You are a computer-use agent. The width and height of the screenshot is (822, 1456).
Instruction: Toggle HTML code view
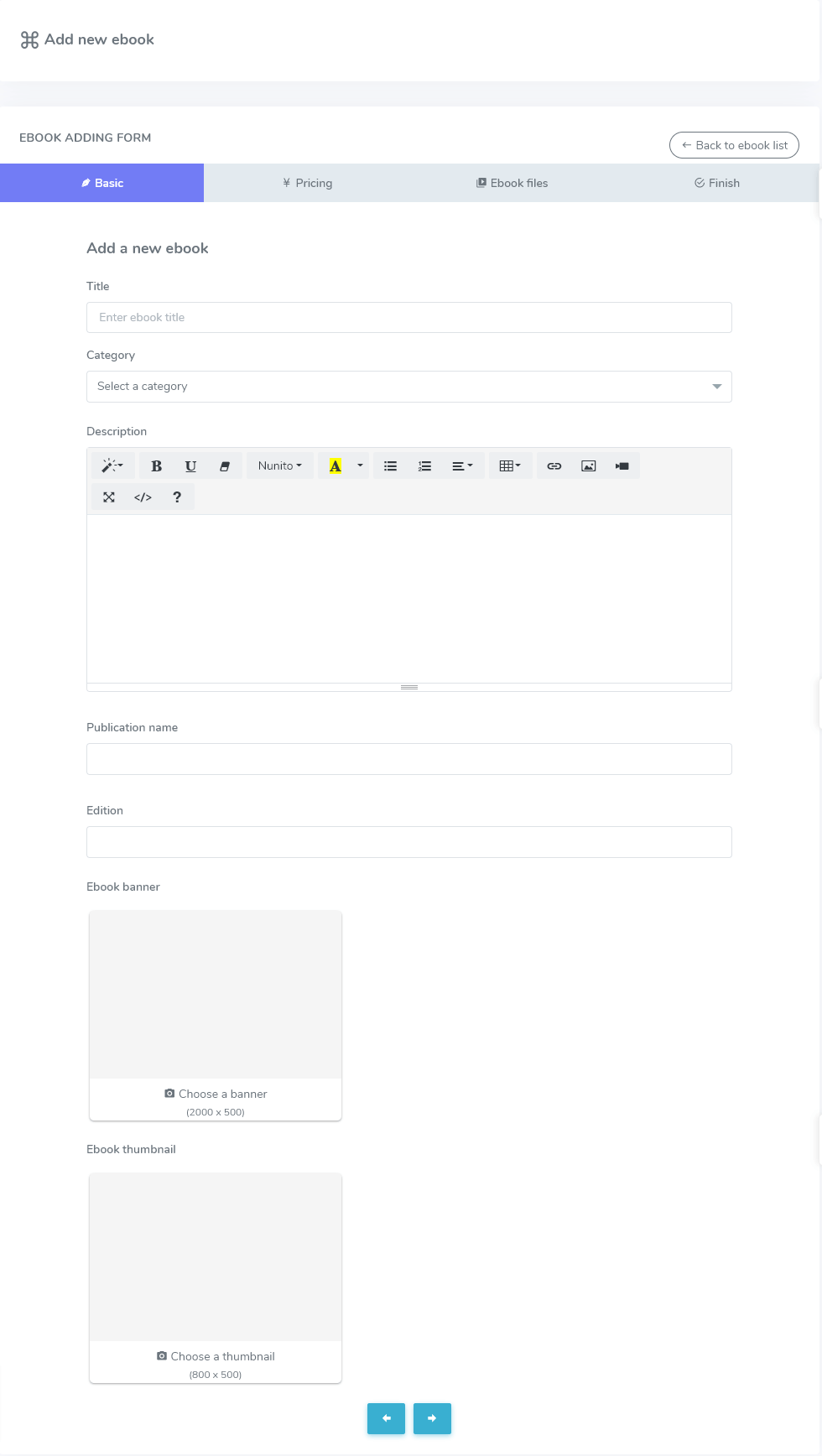[x=143, y=497]
